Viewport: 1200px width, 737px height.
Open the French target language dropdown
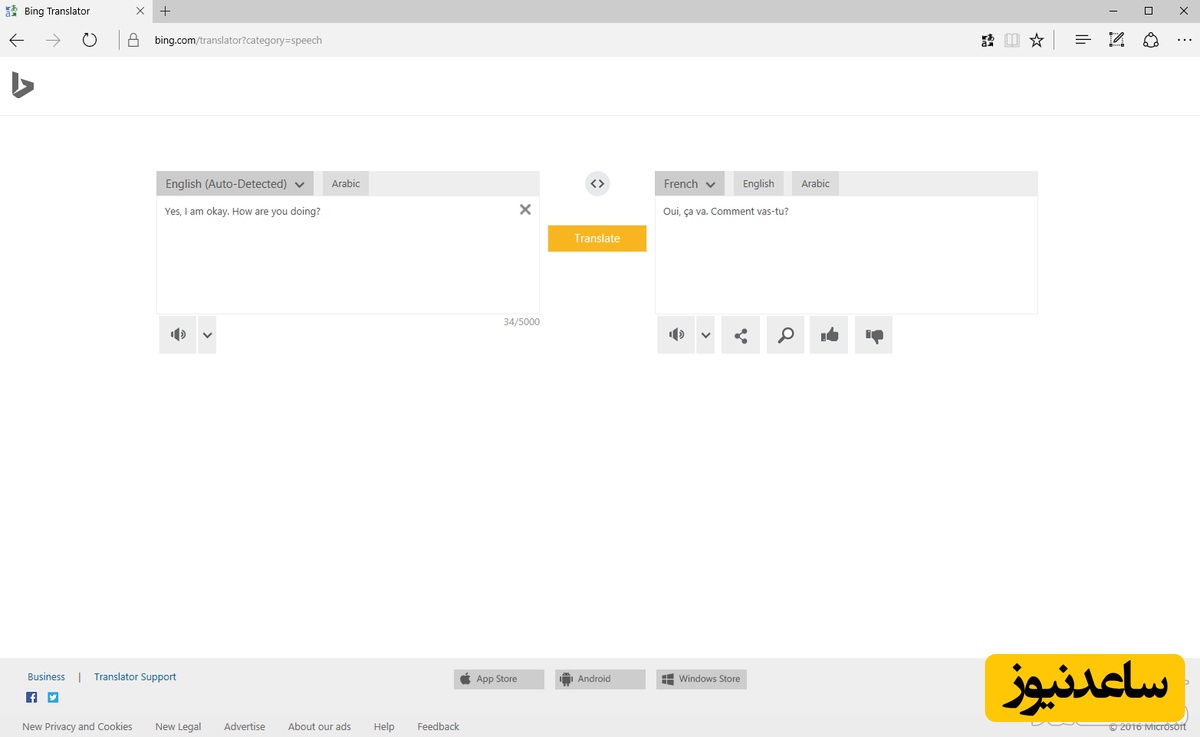(690, 184)
